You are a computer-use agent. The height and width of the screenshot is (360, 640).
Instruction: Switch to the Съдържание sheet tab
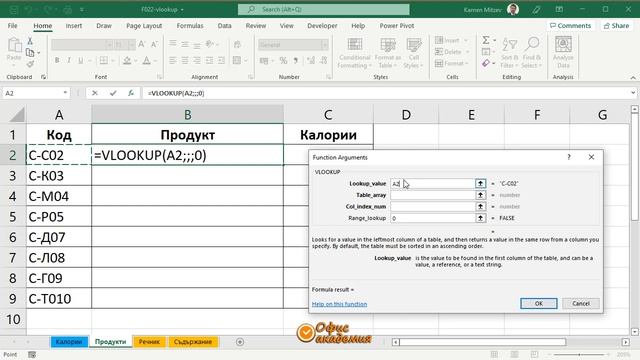pyautogui.click(x=193, y=342)
